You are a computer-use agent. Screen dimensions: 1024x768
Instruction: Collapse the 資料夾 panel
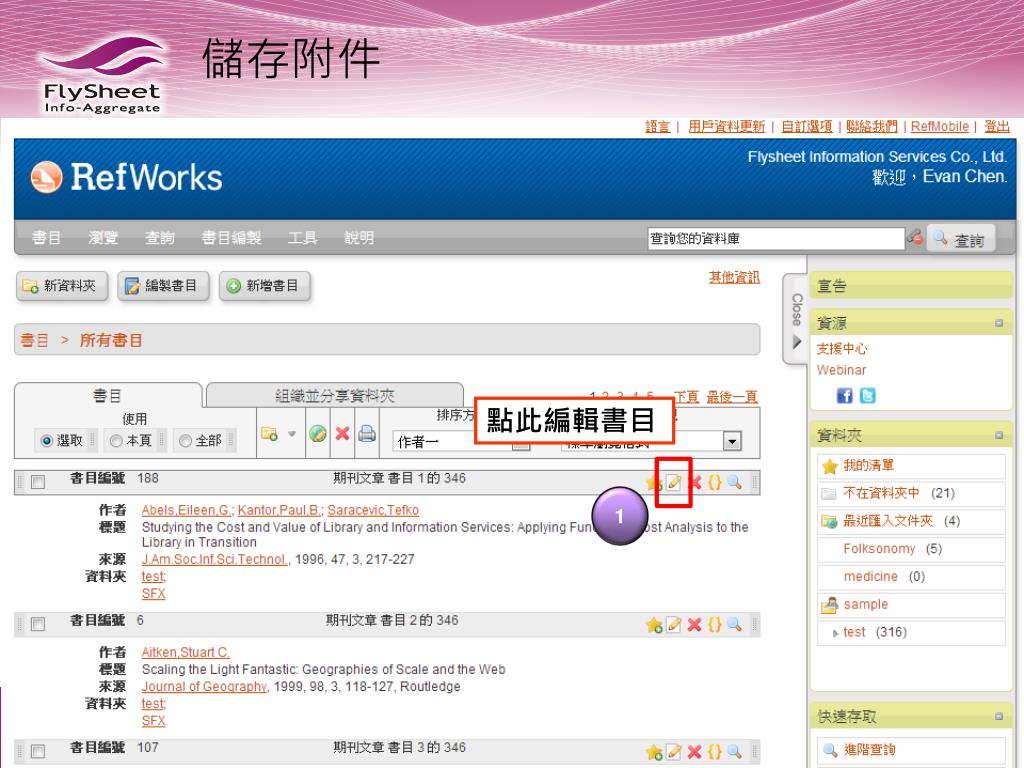point(999,435)
